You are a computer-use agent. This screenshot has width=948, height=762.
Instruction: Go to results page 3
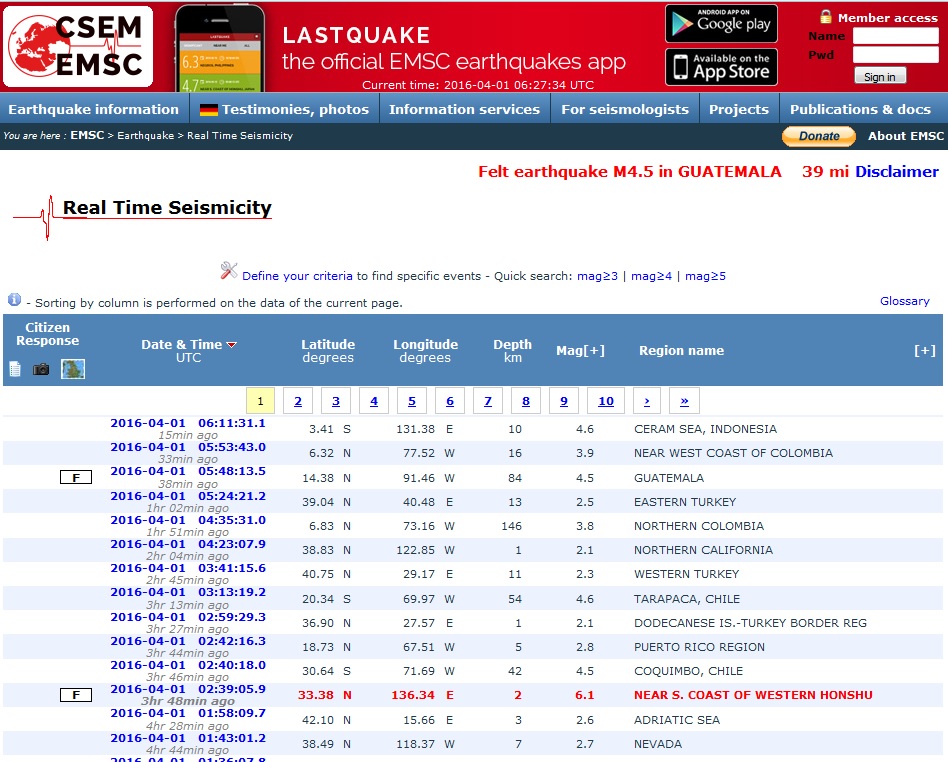coord(336,401)
